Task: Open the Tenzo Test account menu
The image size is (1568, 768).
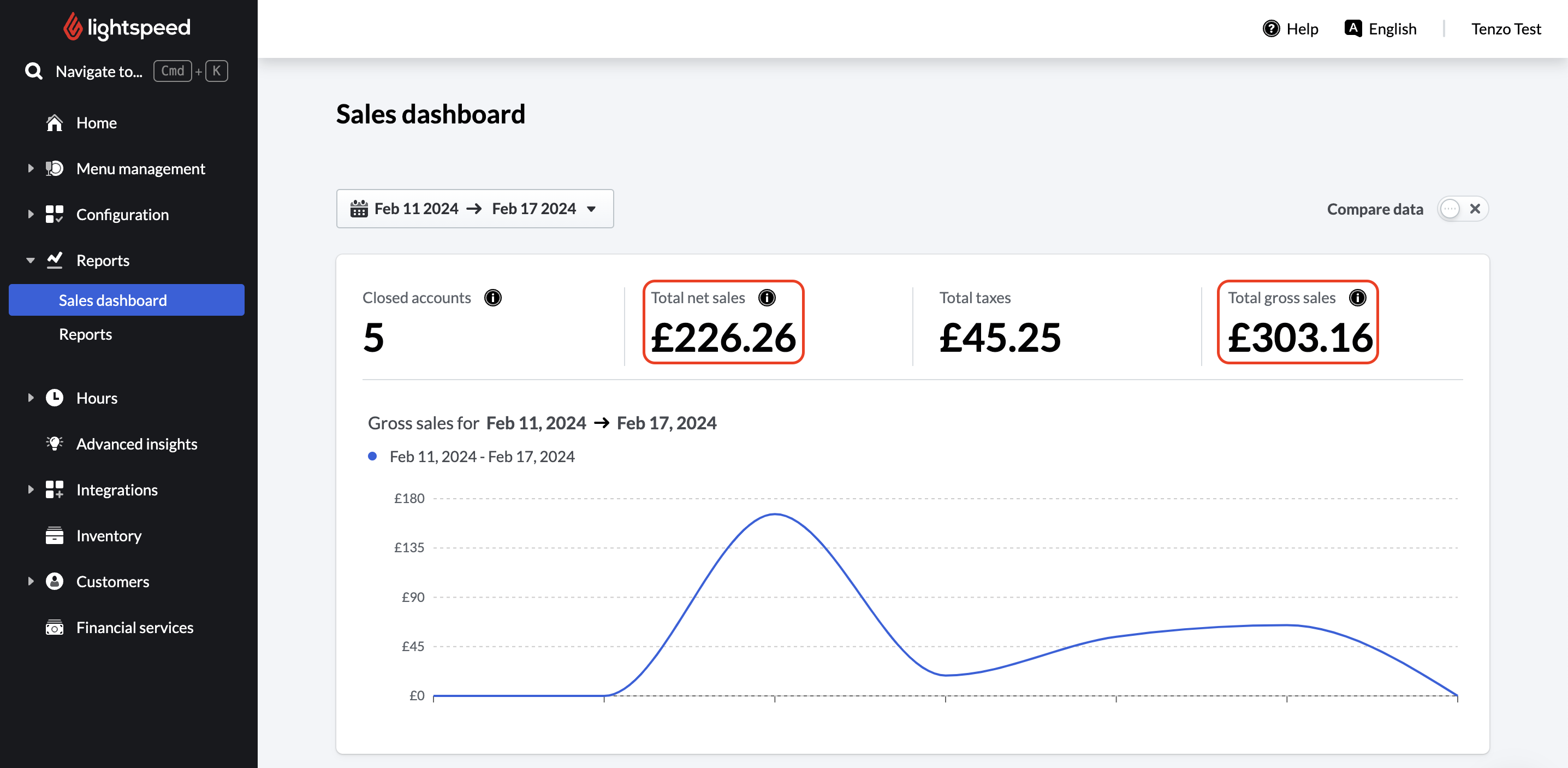Action: pyautogui.click(x=1506, y=28)
